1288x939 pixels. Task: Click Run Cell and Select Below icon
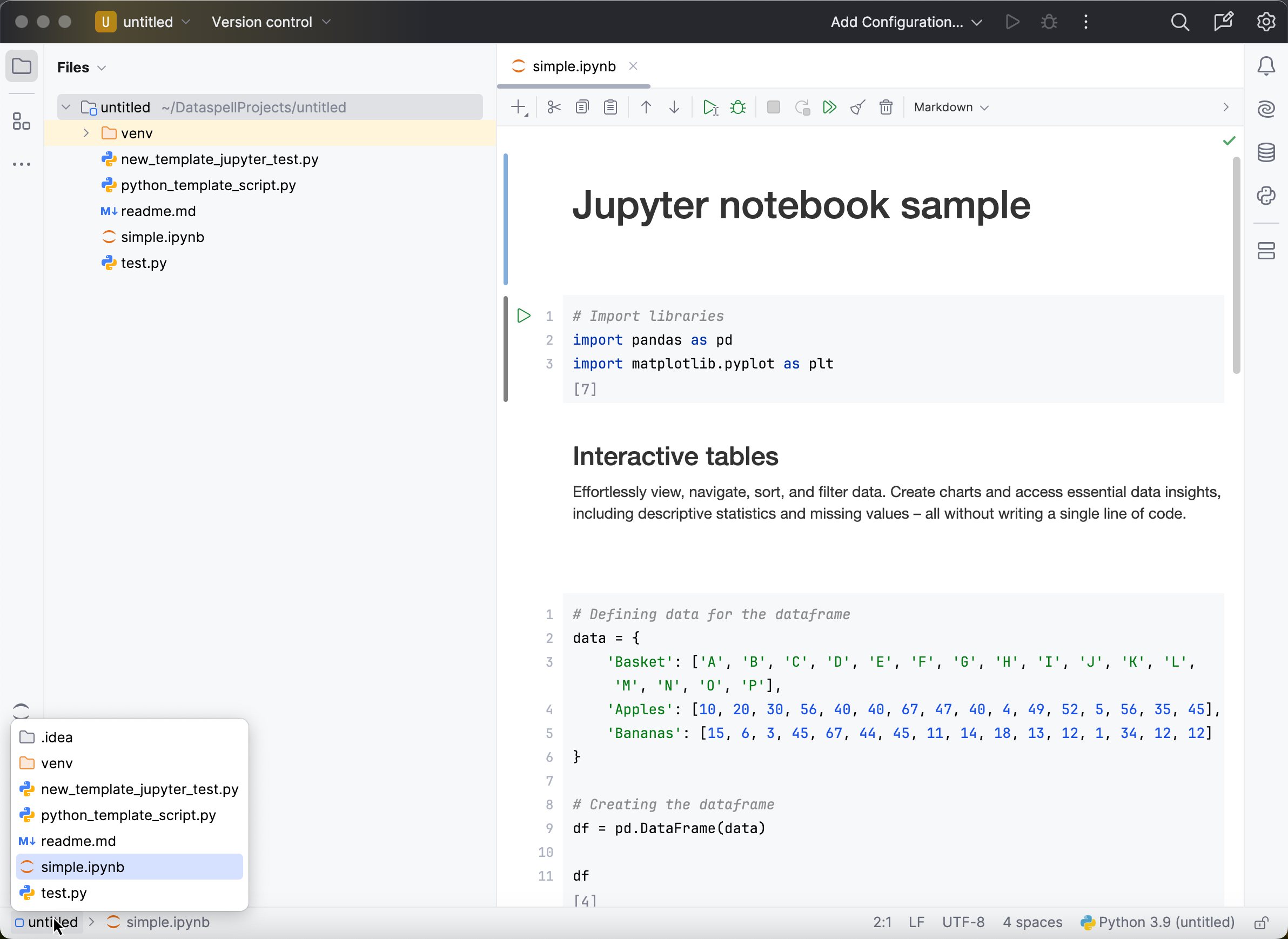point(710,108)
